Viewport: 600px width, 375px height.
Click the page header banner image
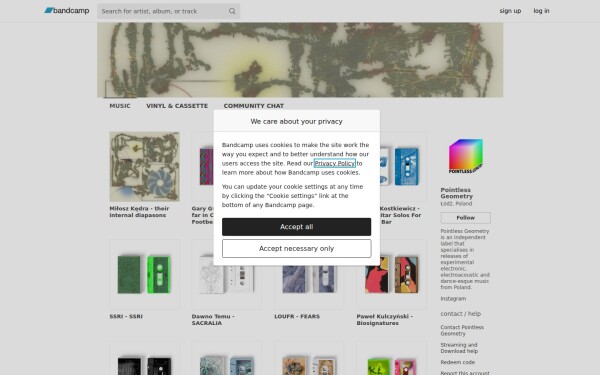(x=300, y=60)
